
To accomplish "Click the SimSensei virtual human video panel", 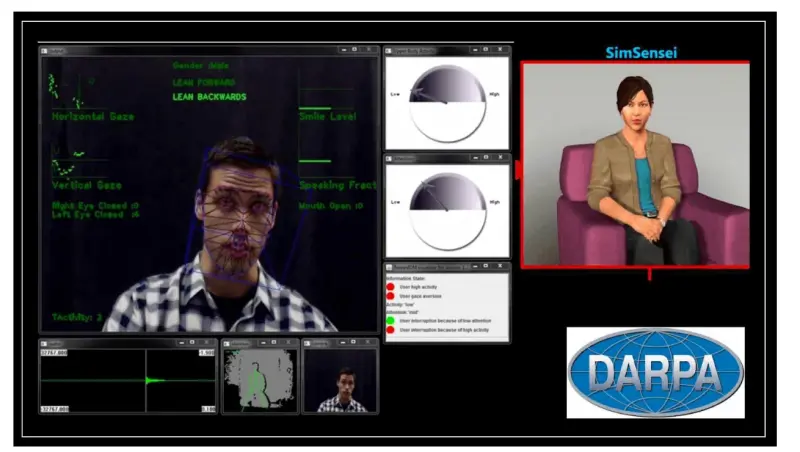I will 635,164.
